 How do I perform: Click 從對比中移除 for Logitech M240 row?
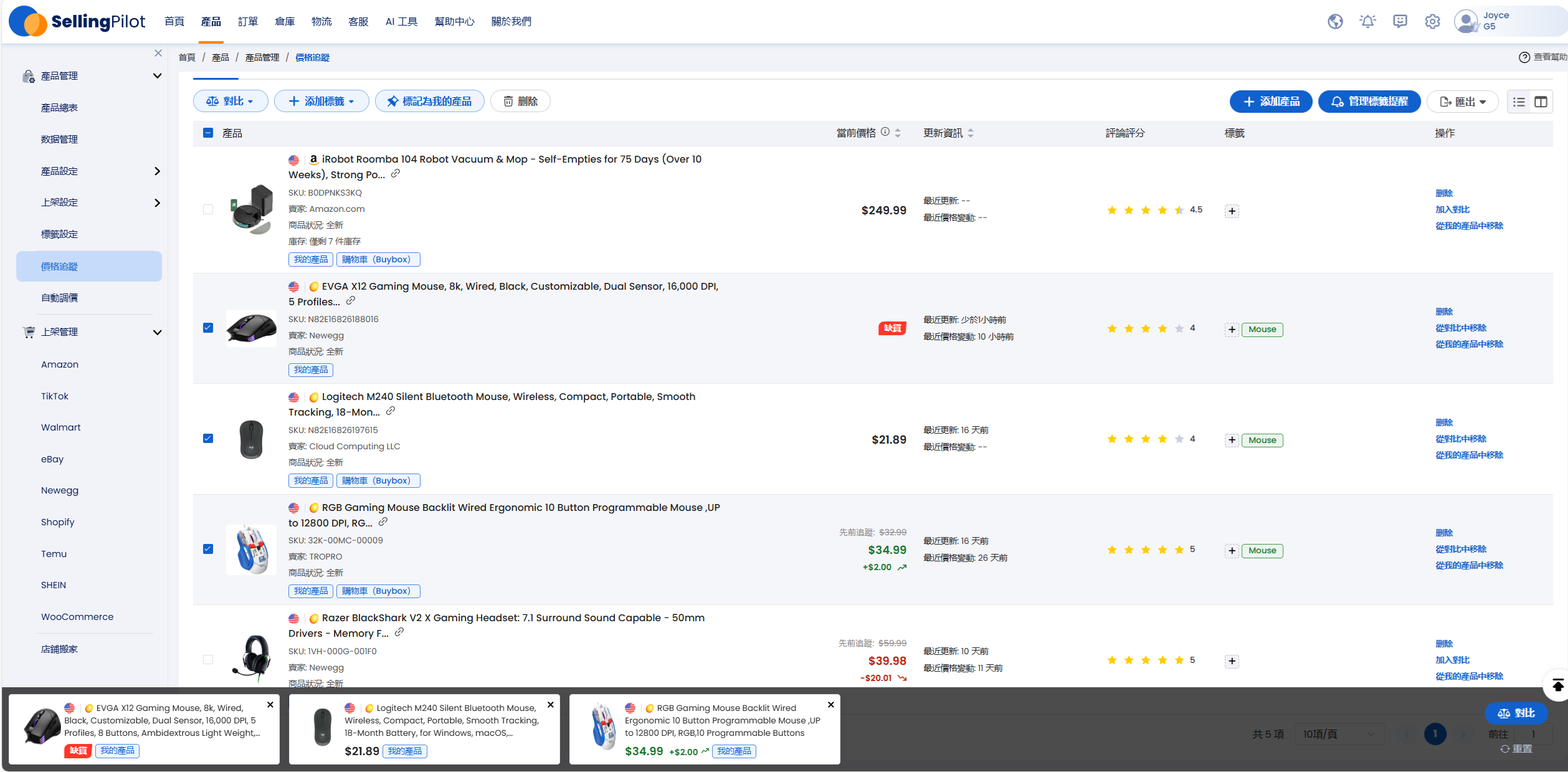[x=1461, y=439]
